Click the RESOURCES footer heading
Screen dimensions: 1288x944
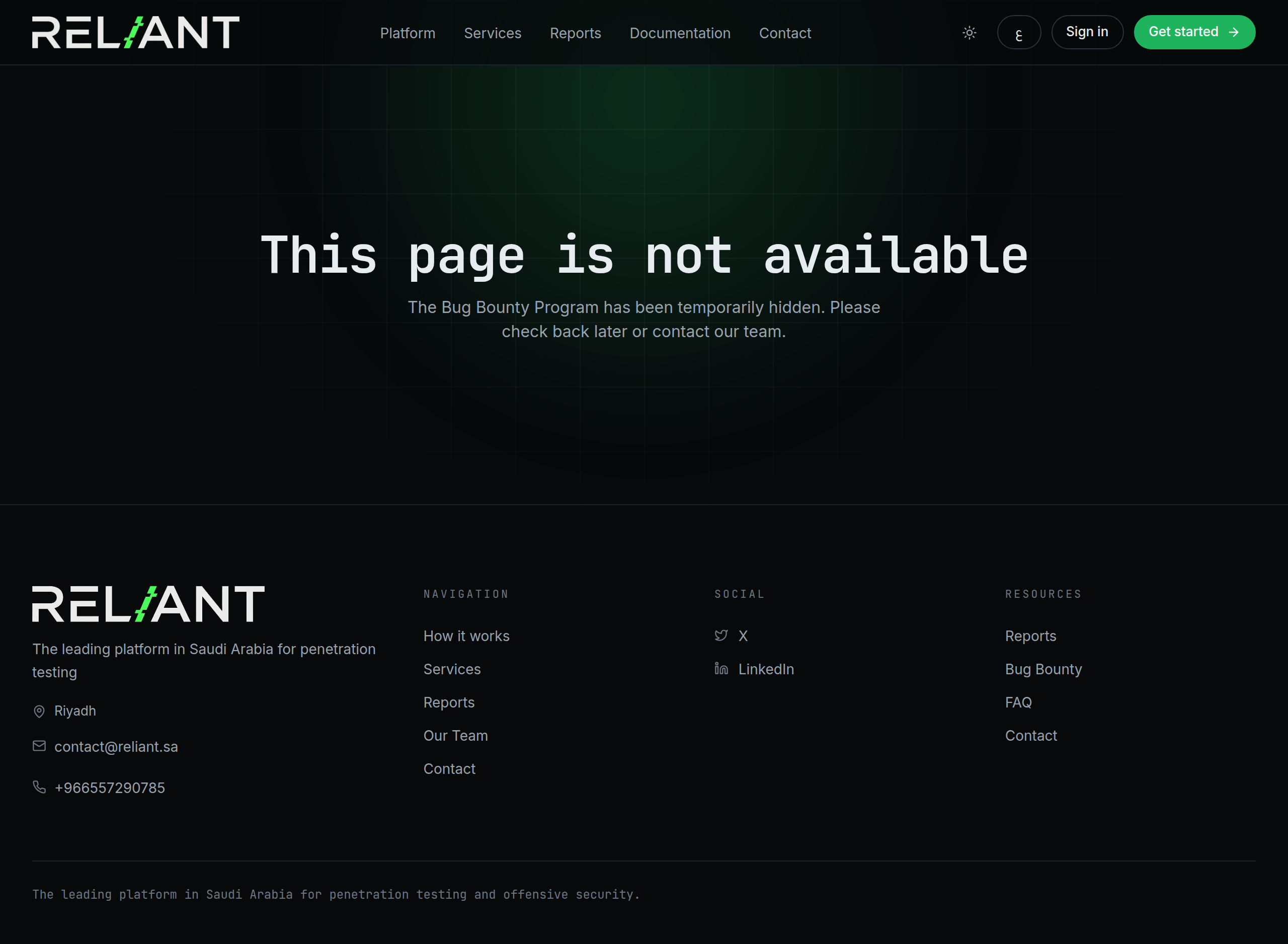1043,594
